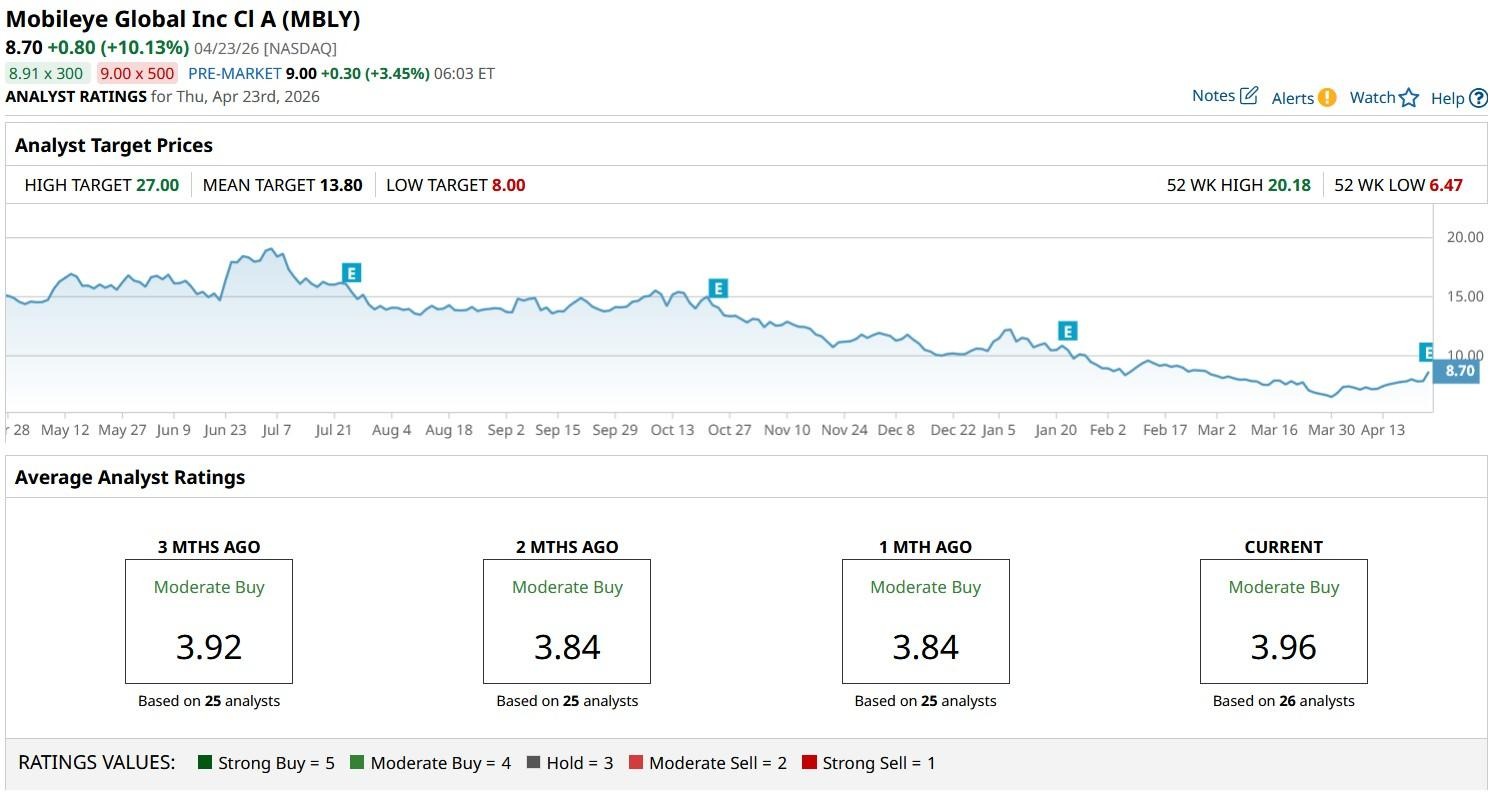The width and height of the screenshot is (1492, 792).
Task: Open the Notes pencil icon
Action: (1249, 96)
